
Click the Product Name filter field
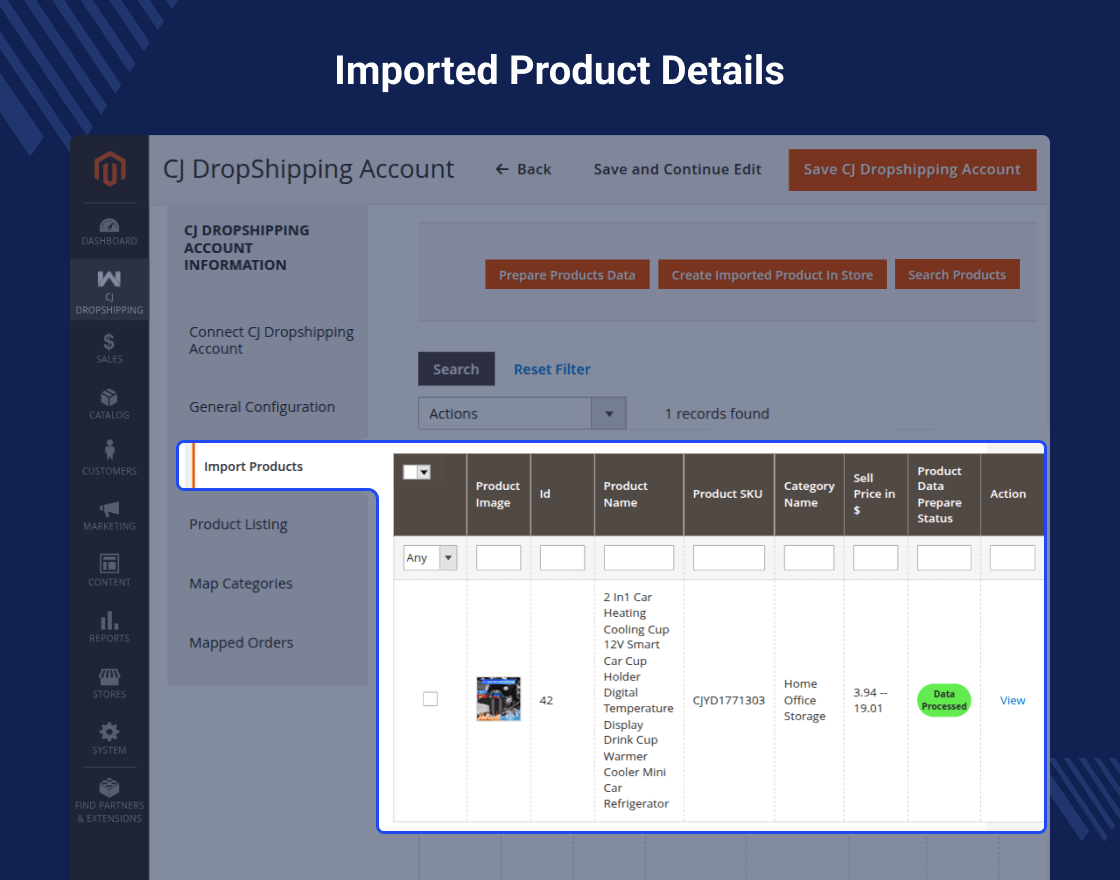[x=639, y=558]
